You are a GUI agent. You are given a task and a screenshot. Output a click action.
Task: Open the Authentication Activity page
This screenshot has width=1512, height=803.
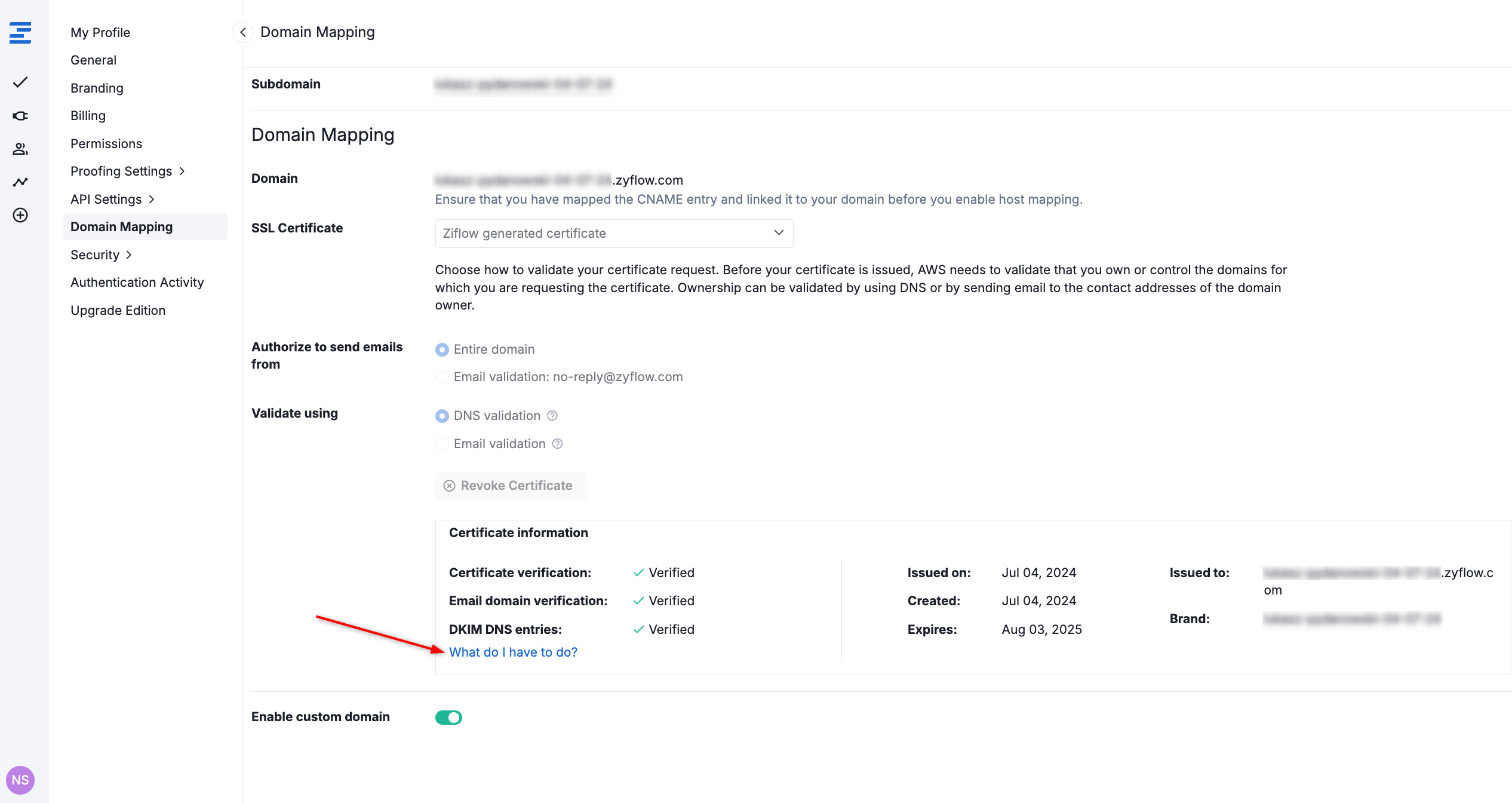[x=137, y=283]
